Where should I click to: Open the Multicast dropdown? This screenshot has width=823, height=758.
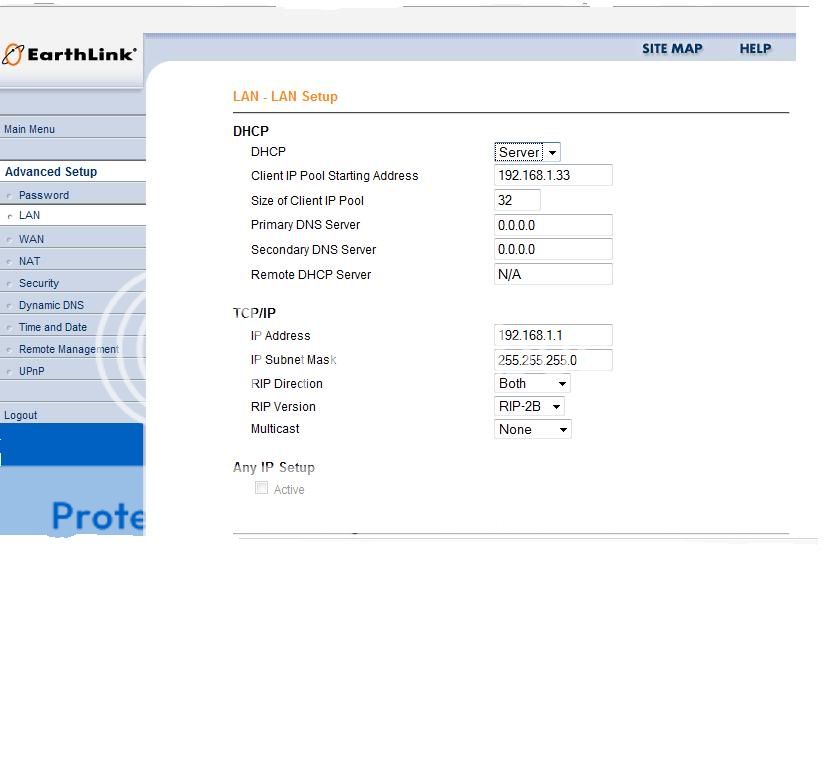pos(532,430)
